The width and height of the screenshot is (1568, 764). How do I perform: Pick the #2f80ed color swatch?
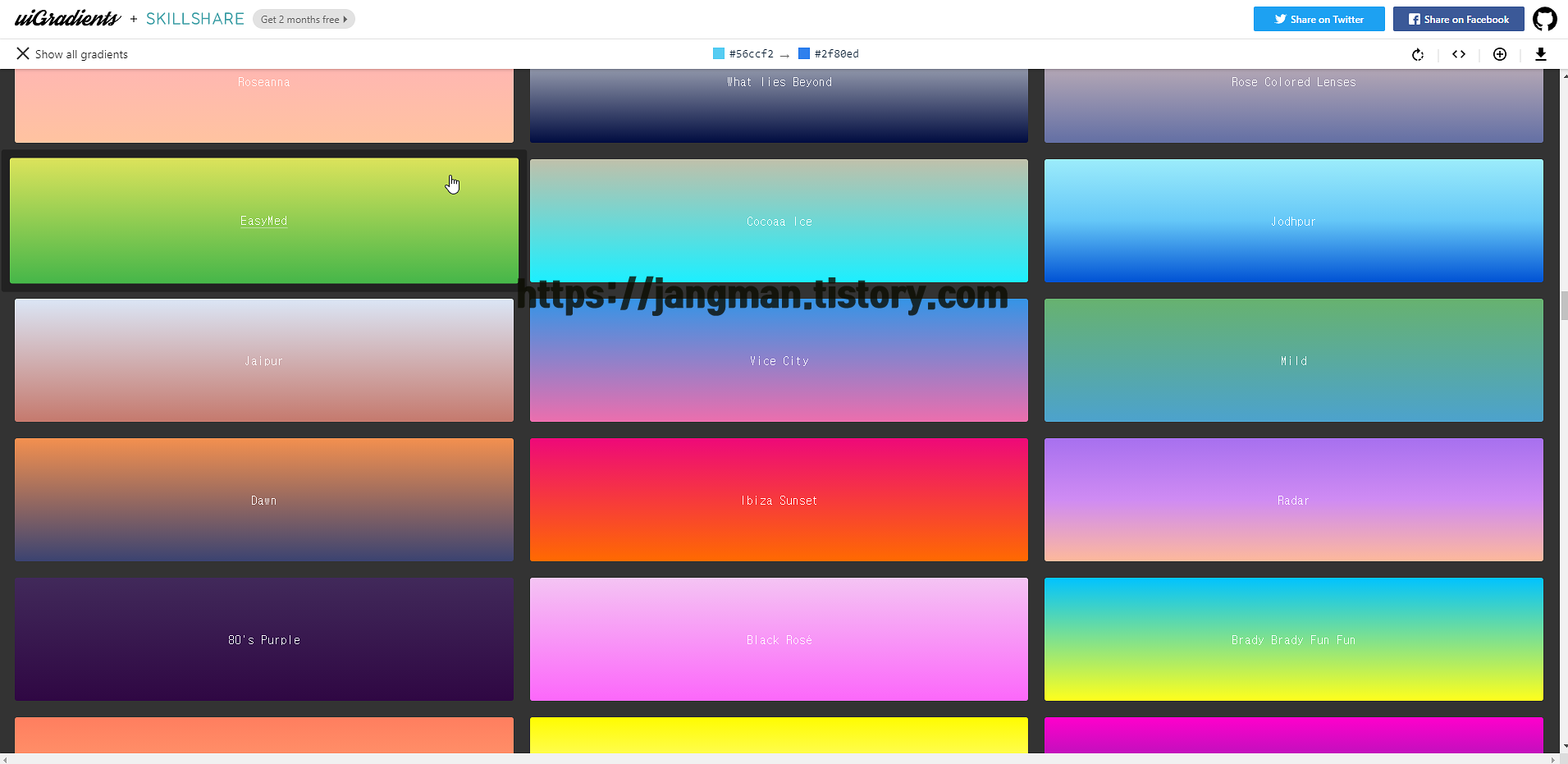point(804,53)
